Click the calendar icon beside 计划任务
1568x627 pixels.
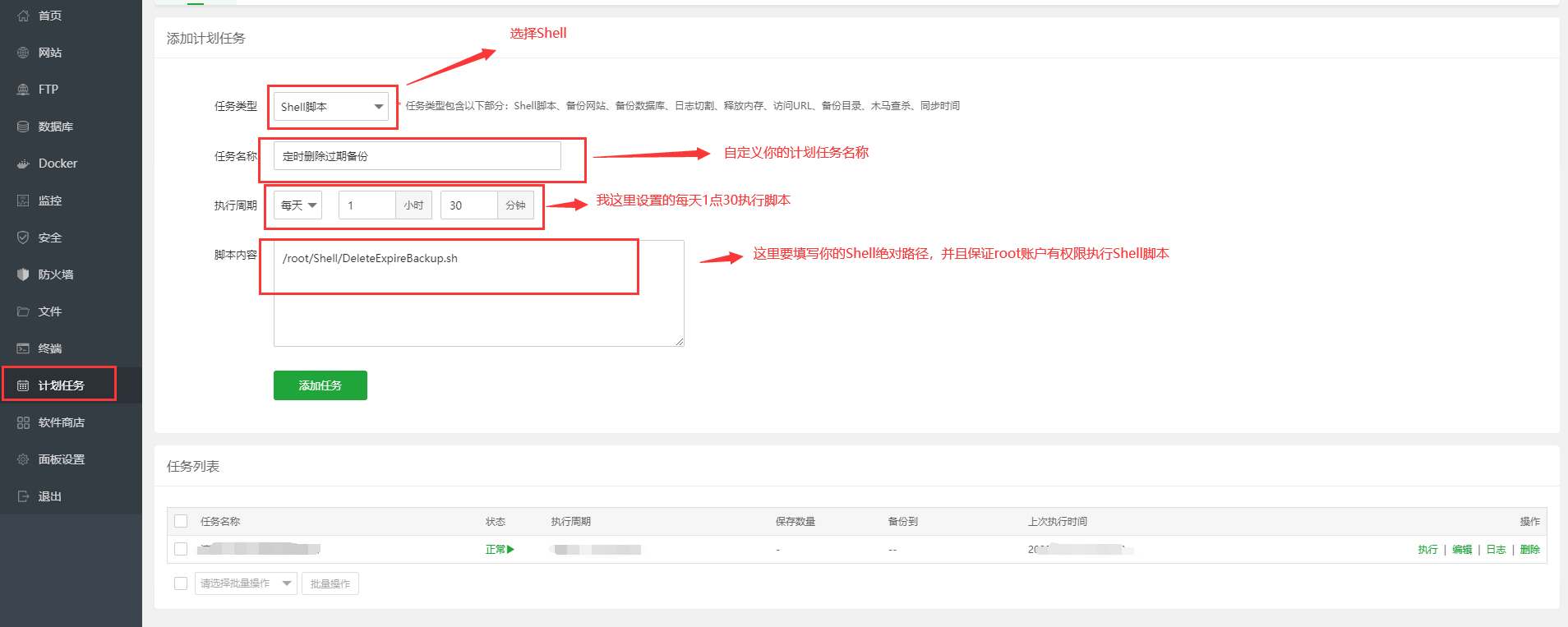[23, 385]
